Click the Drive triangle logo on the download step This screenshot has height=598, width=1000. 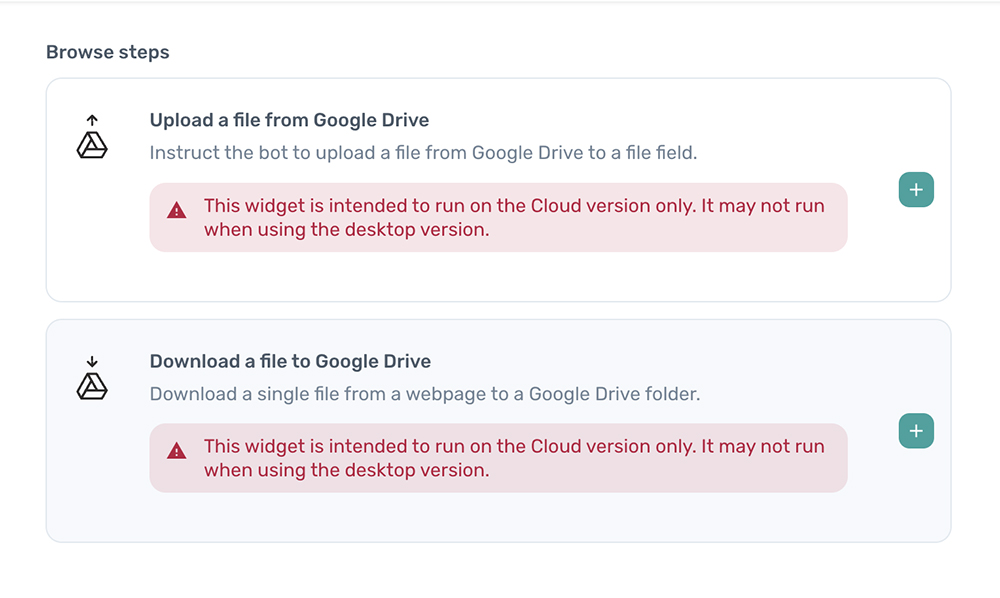coord(91,386)
